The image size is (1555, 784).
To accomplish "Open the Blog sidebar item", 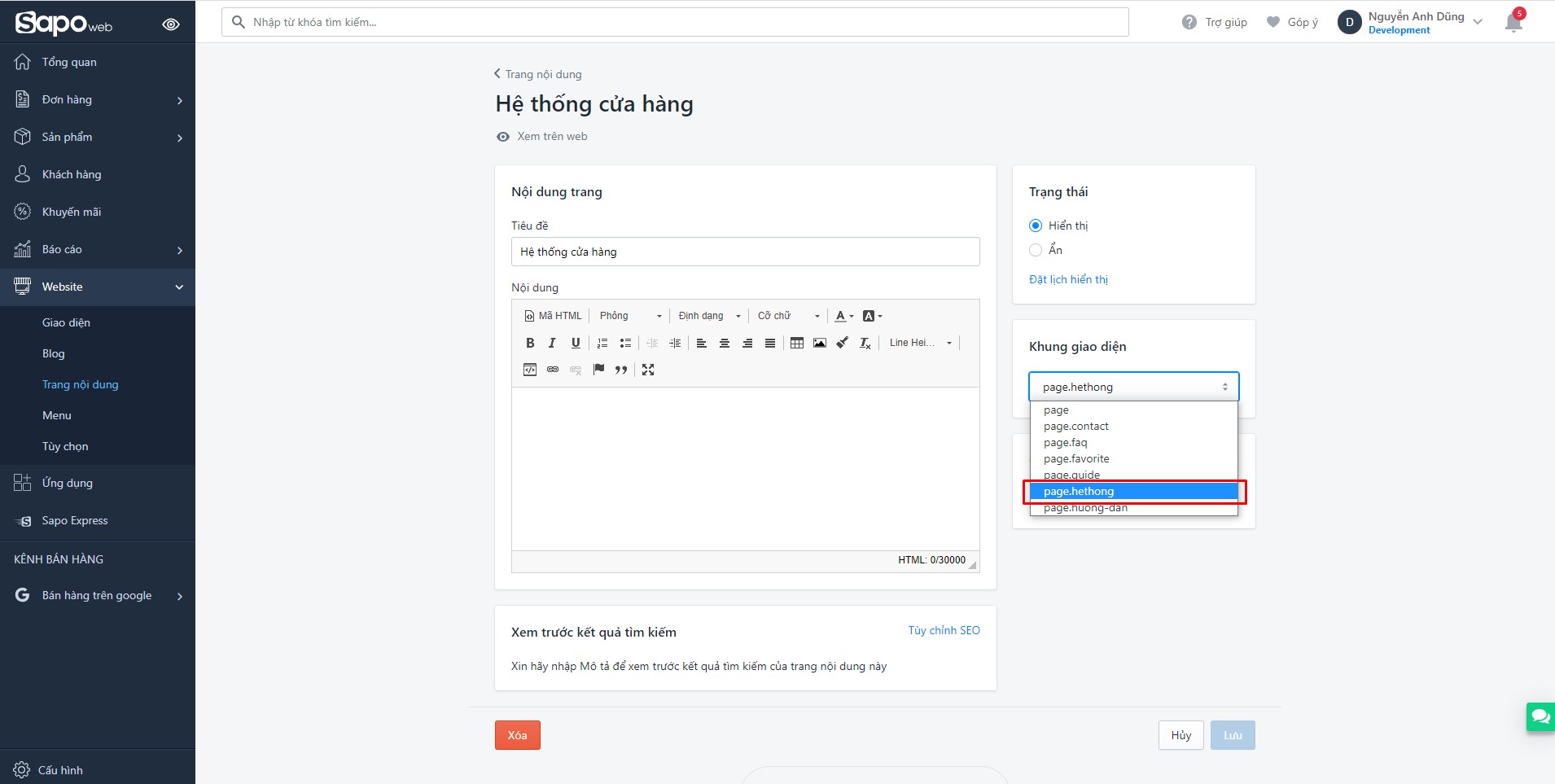I will 53,353.
